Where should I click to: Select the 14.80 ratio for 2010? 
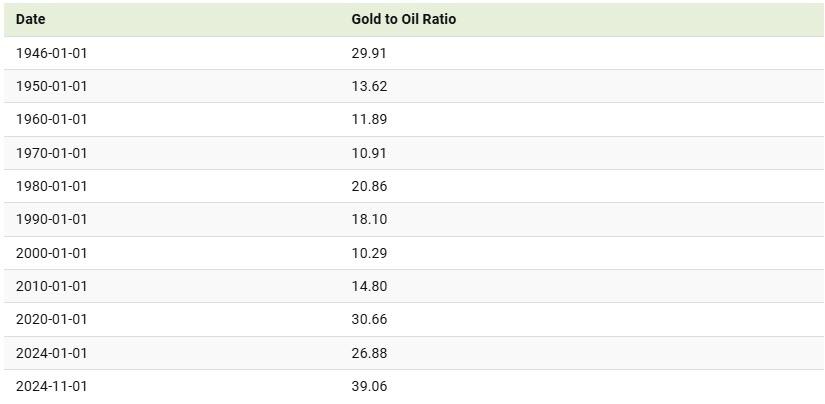[369, 286]
